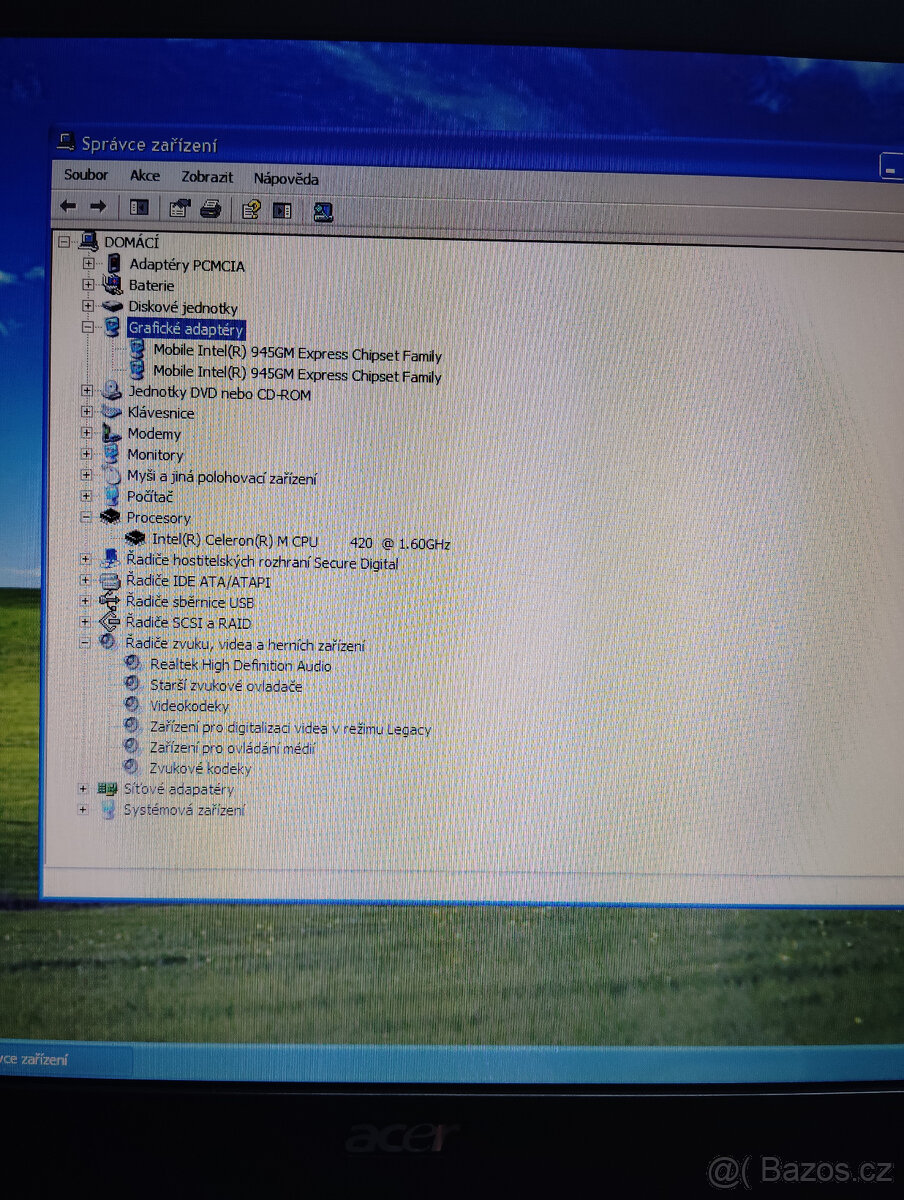This screenshot has height=1200, width=904.
Task: Open Help using the question mark toolbar icon
Action: tap(250, 208)
